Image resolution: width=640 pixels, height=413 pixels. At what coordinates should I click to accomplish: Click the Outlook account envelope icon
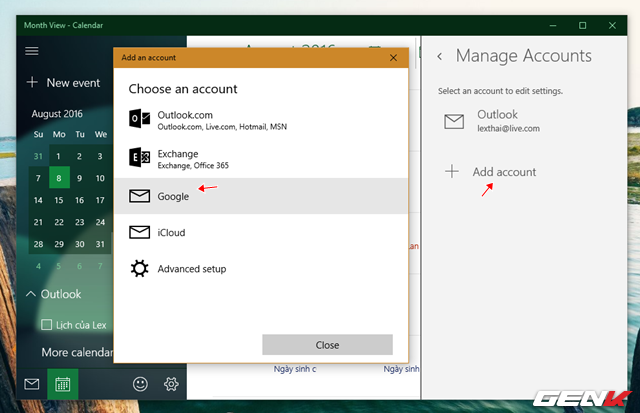click(x=454, y=121)
